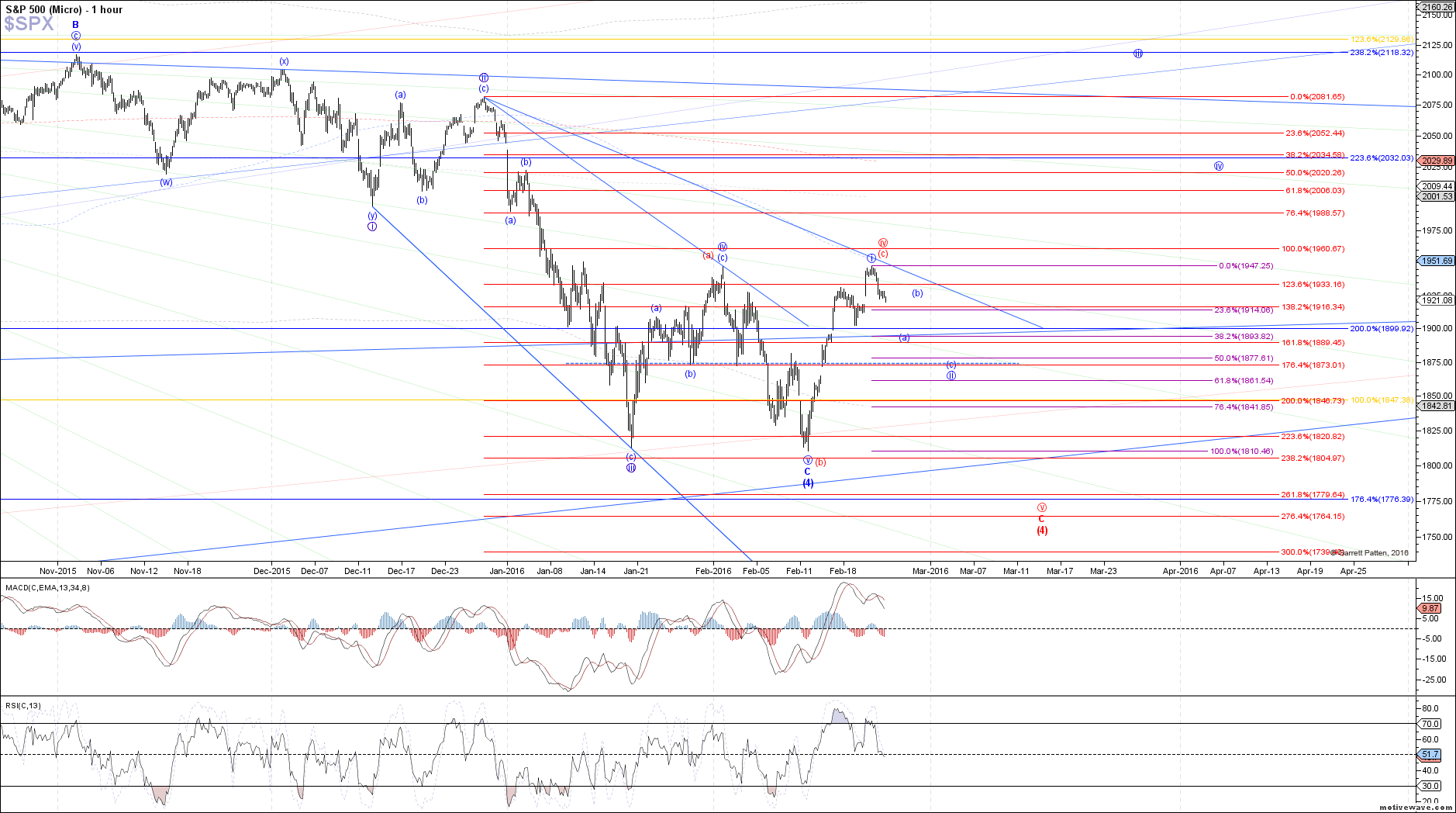This screenshot has width=1456, height=813.
Task: Select the purple 50.0%(1877.61) retracement label
Action: (1244, 358)
